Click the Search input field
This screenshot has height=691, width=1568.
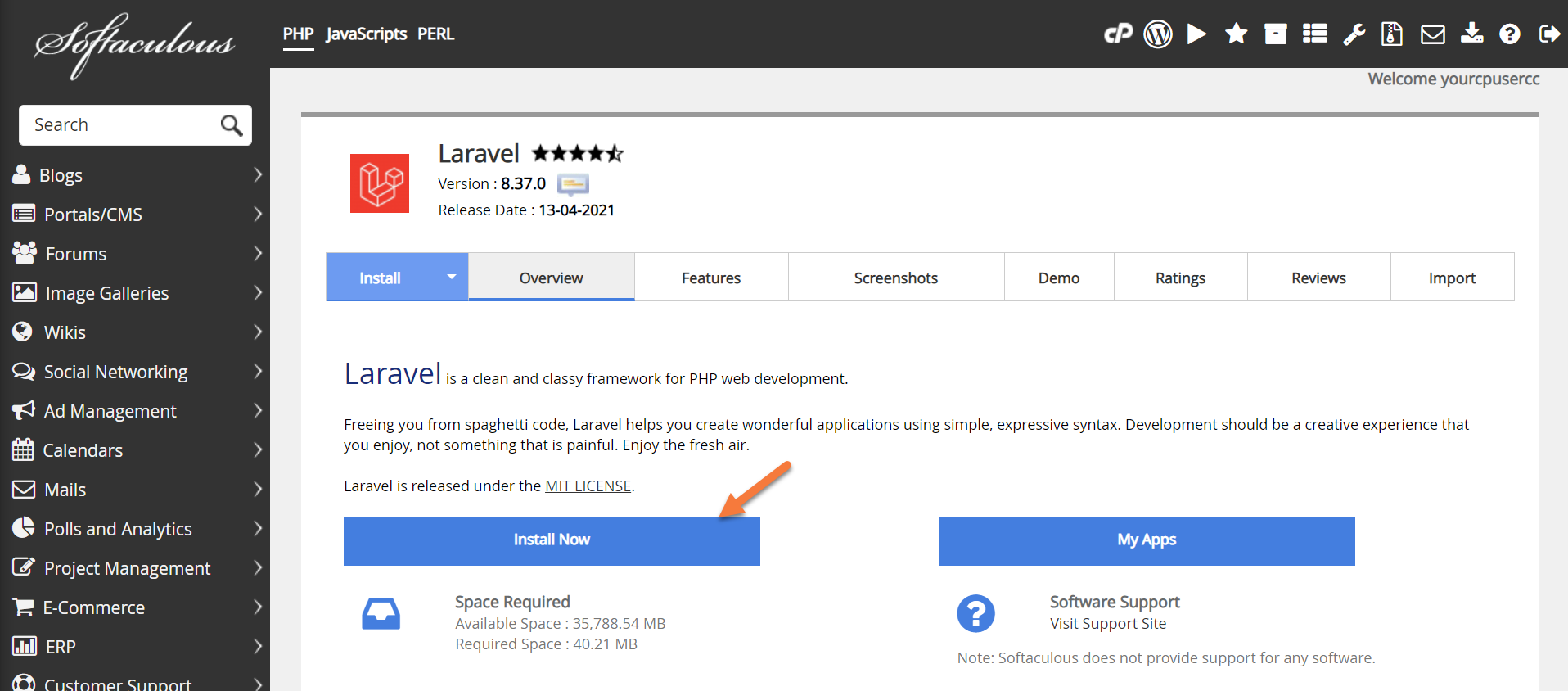coord(123,125)
